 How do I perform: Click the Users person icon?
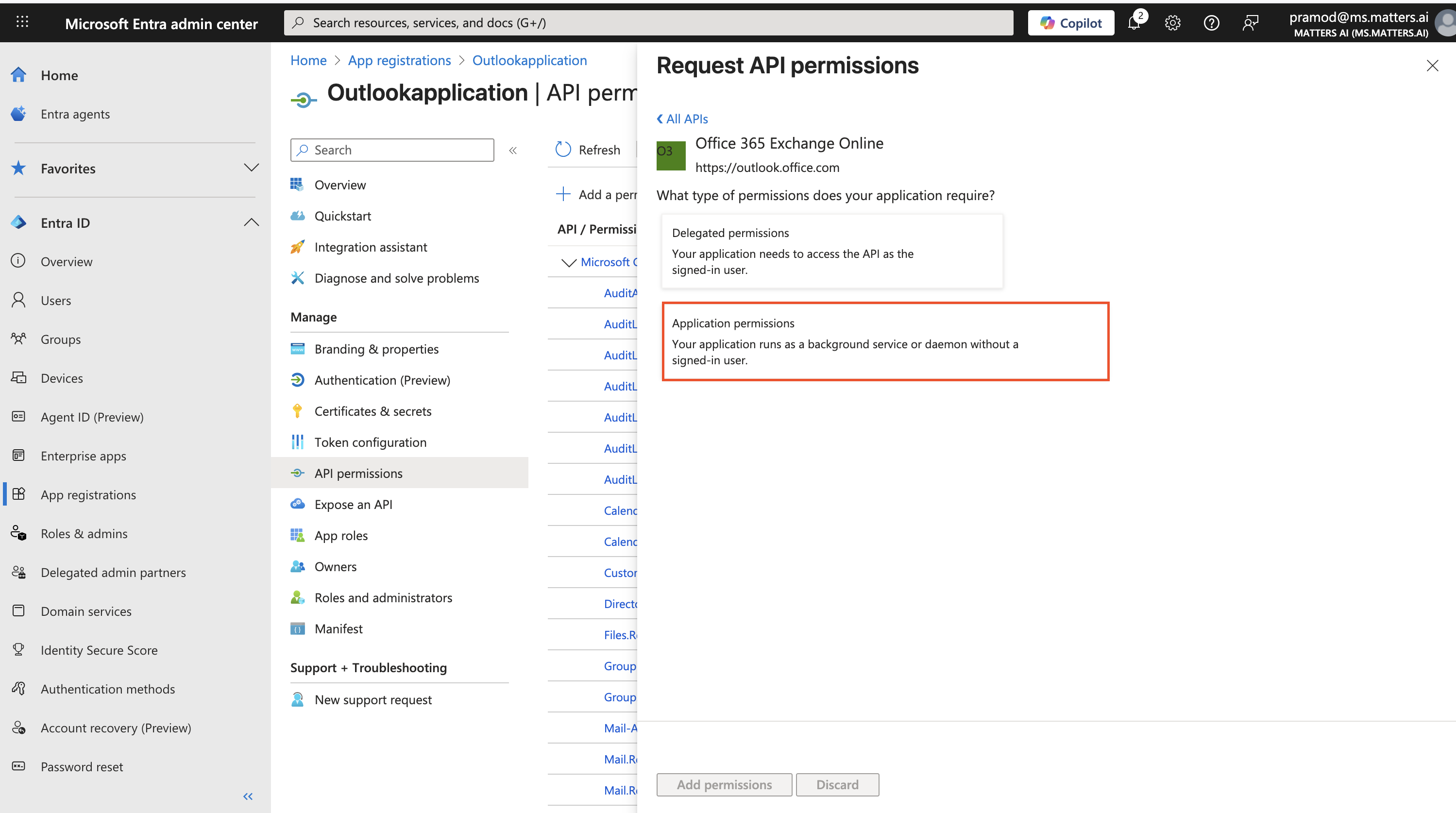(18, 300)
